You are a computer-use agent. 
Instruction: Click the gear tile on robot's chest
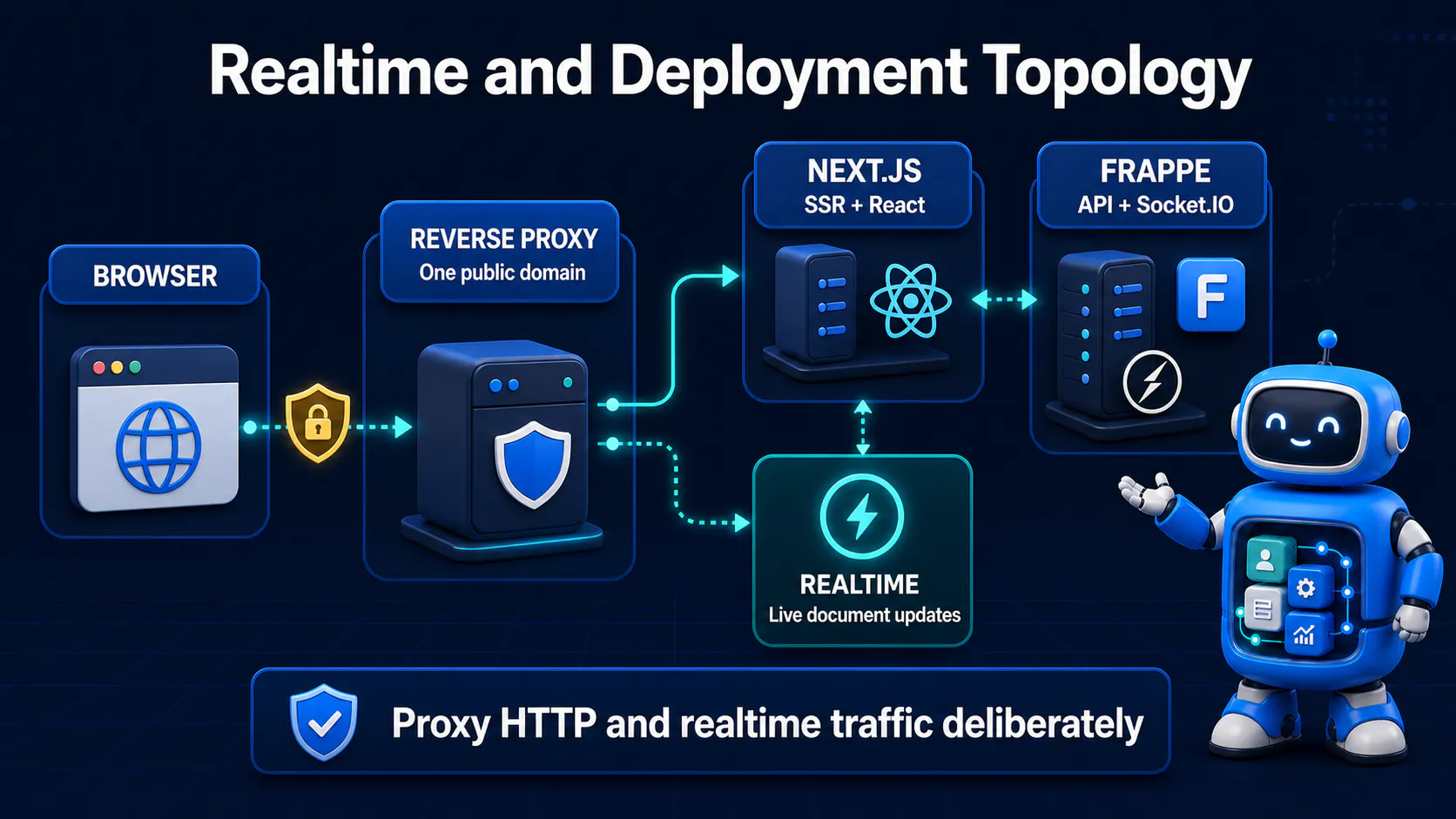pos(1306,588)
